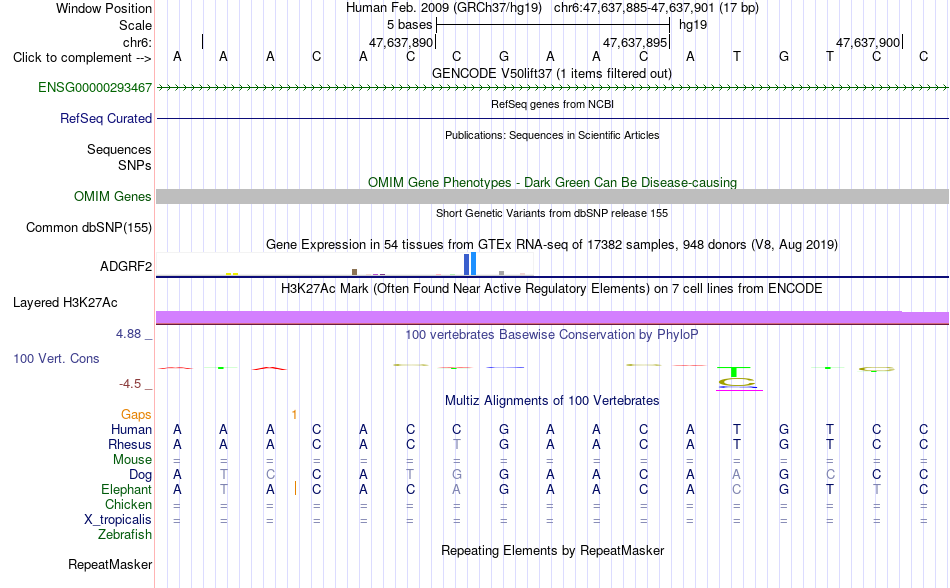Image resolution: width=950 pixels, height=588 pixels.
Task: Click '100 vertebrates Basewise Conservation by PhyloP' title
Action: click(x=552, y=334)
